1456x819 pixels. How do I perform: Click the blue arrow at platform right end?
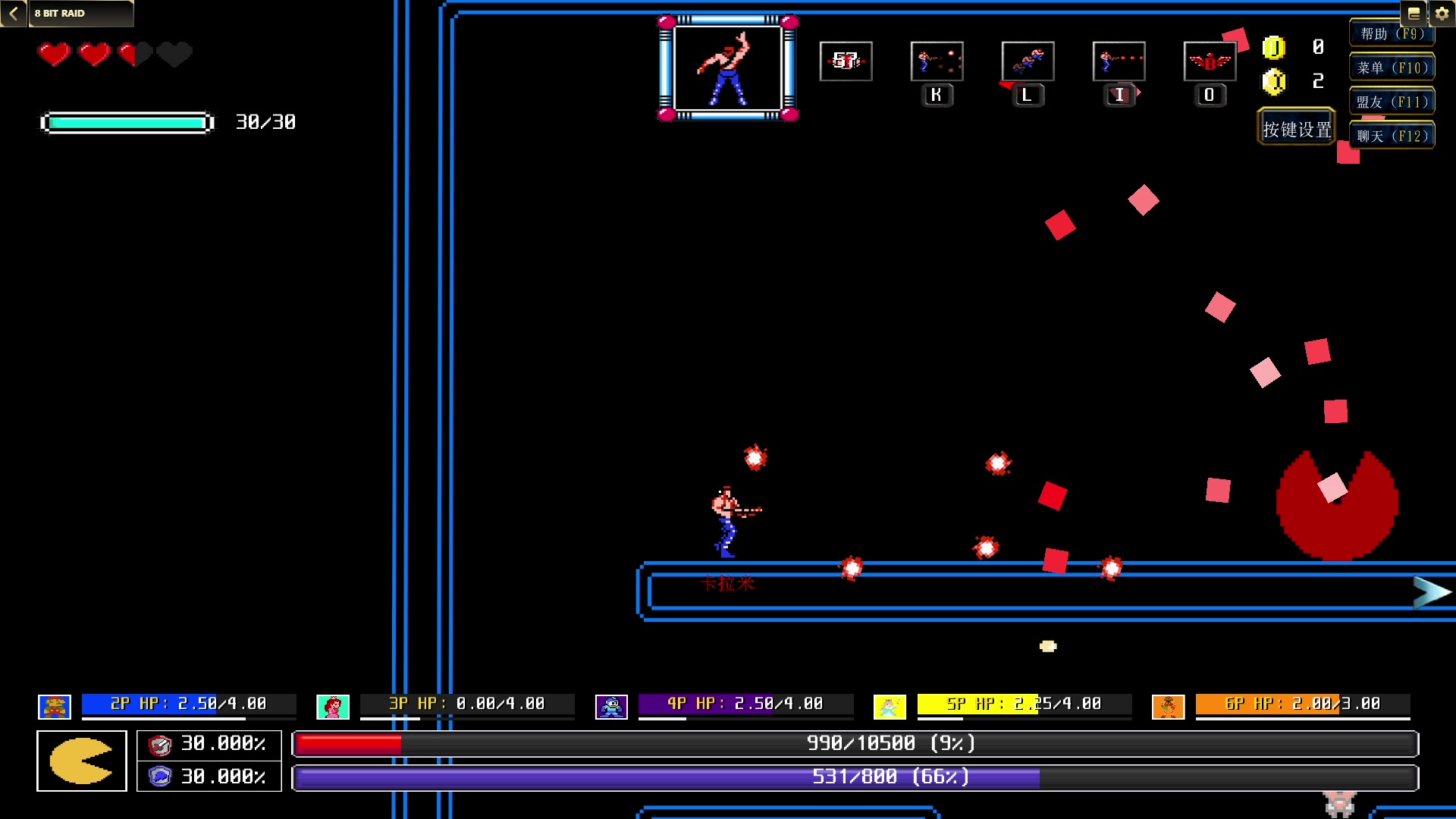pos(1432,592)
